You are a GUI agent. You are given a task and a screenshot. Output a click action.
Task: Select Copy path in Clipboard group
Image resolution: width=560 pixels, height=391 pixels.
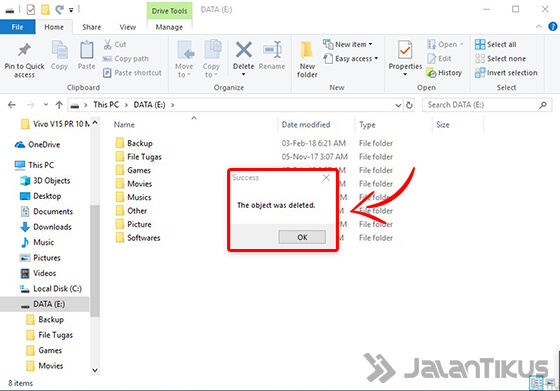[126, 59]
